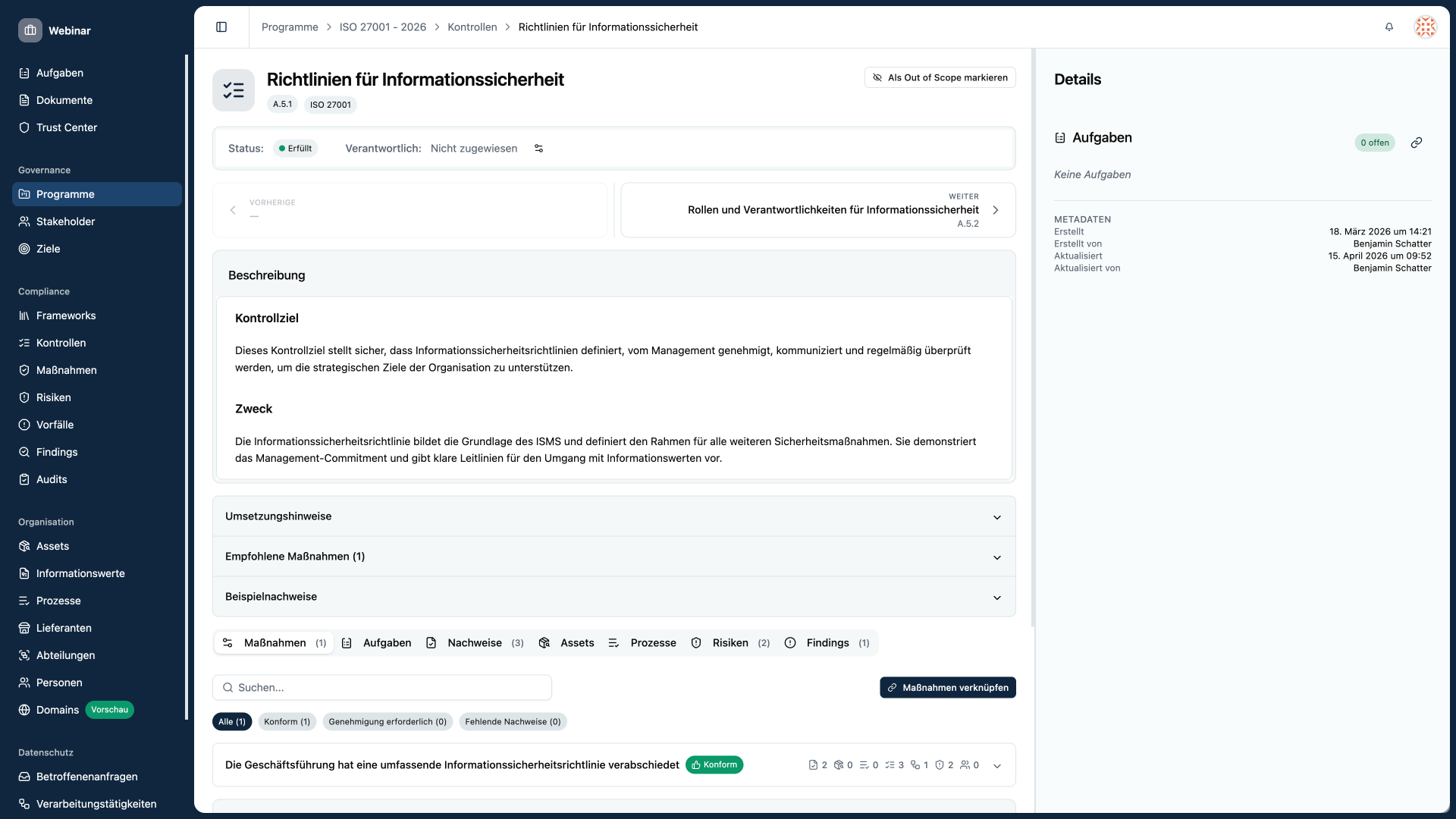Expand the Umsetzungshinweise section

pos(613,516)
